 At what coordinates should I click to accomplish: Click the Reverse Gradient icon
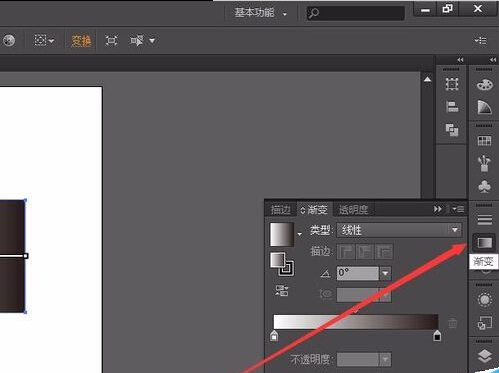282,290
